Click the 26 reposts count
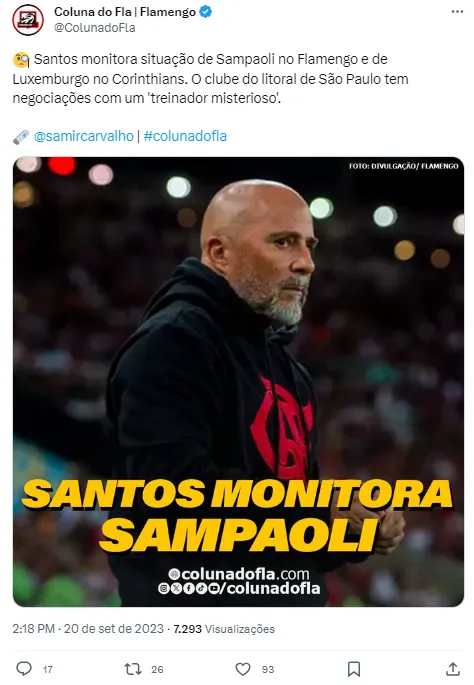 pyautogui.click(x=157, y=669)
